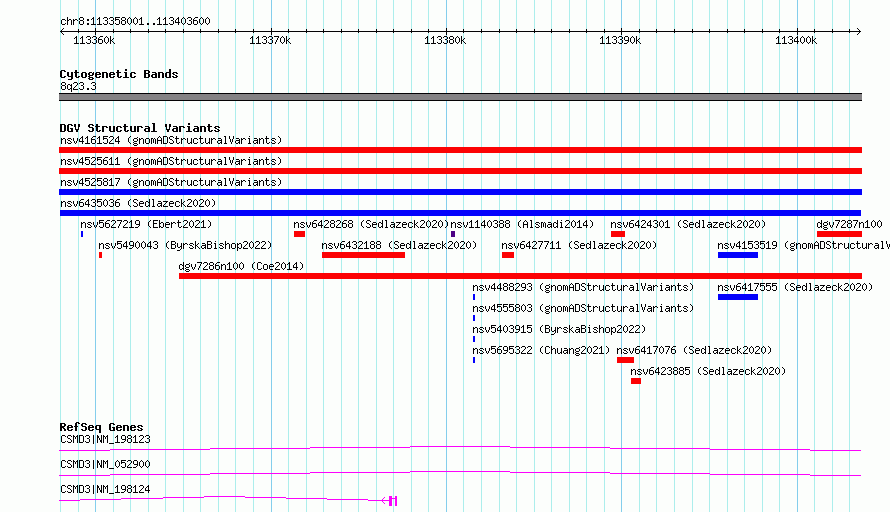Select the dgv7287n100 variant label
Image resolution: width=890 pixels, height=512 pixels.
849,224
